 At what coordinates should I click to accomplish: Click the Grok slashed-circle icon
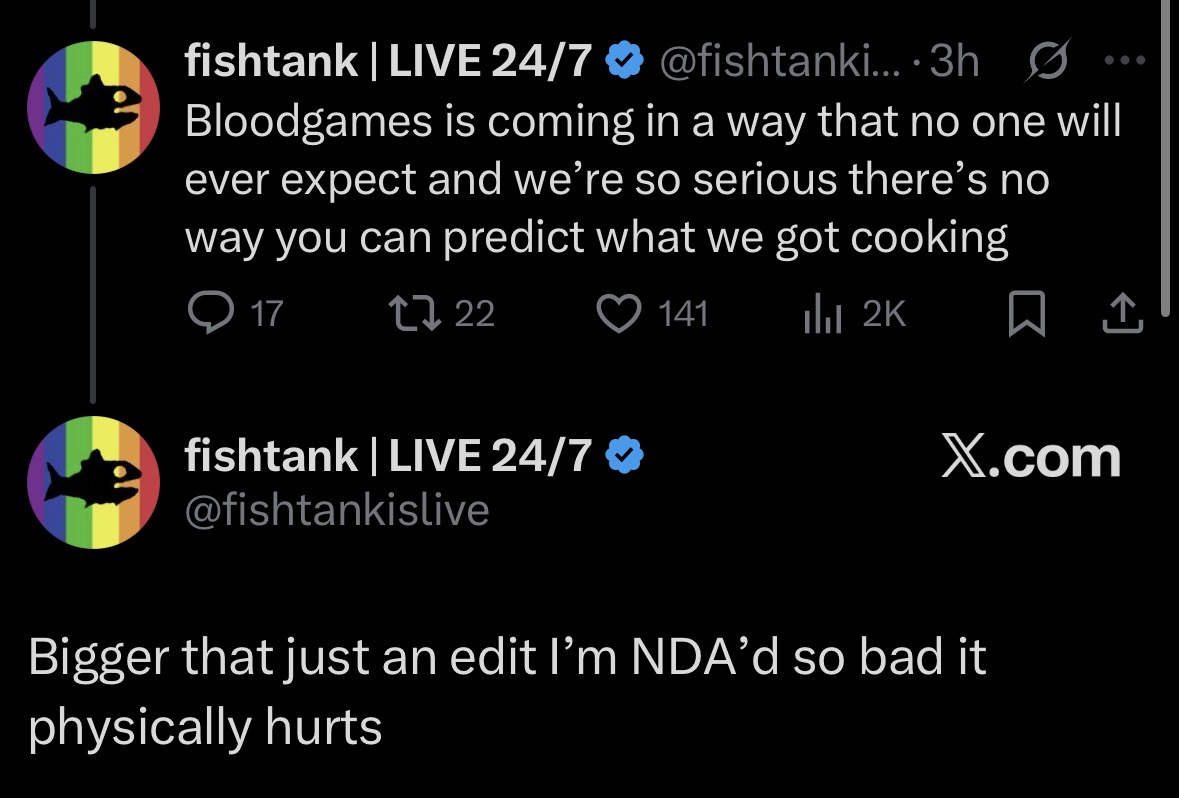(x=1047, y=60)
